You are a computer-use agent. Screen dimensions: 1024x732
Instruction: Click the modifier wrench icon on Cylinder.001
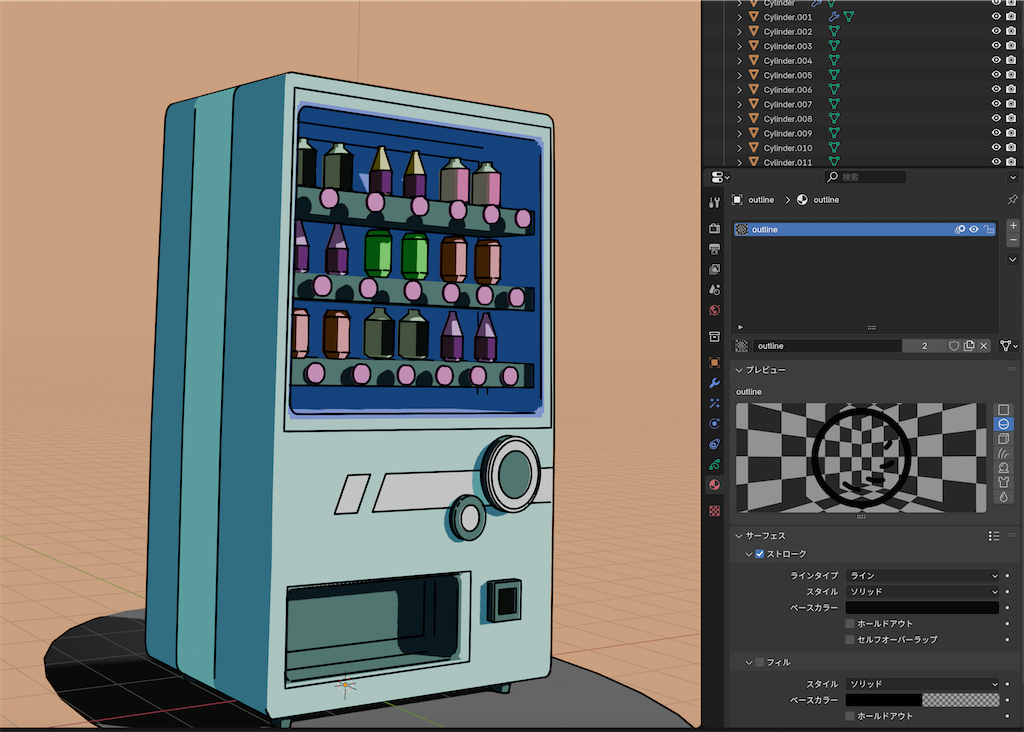[x=834, y=17]
